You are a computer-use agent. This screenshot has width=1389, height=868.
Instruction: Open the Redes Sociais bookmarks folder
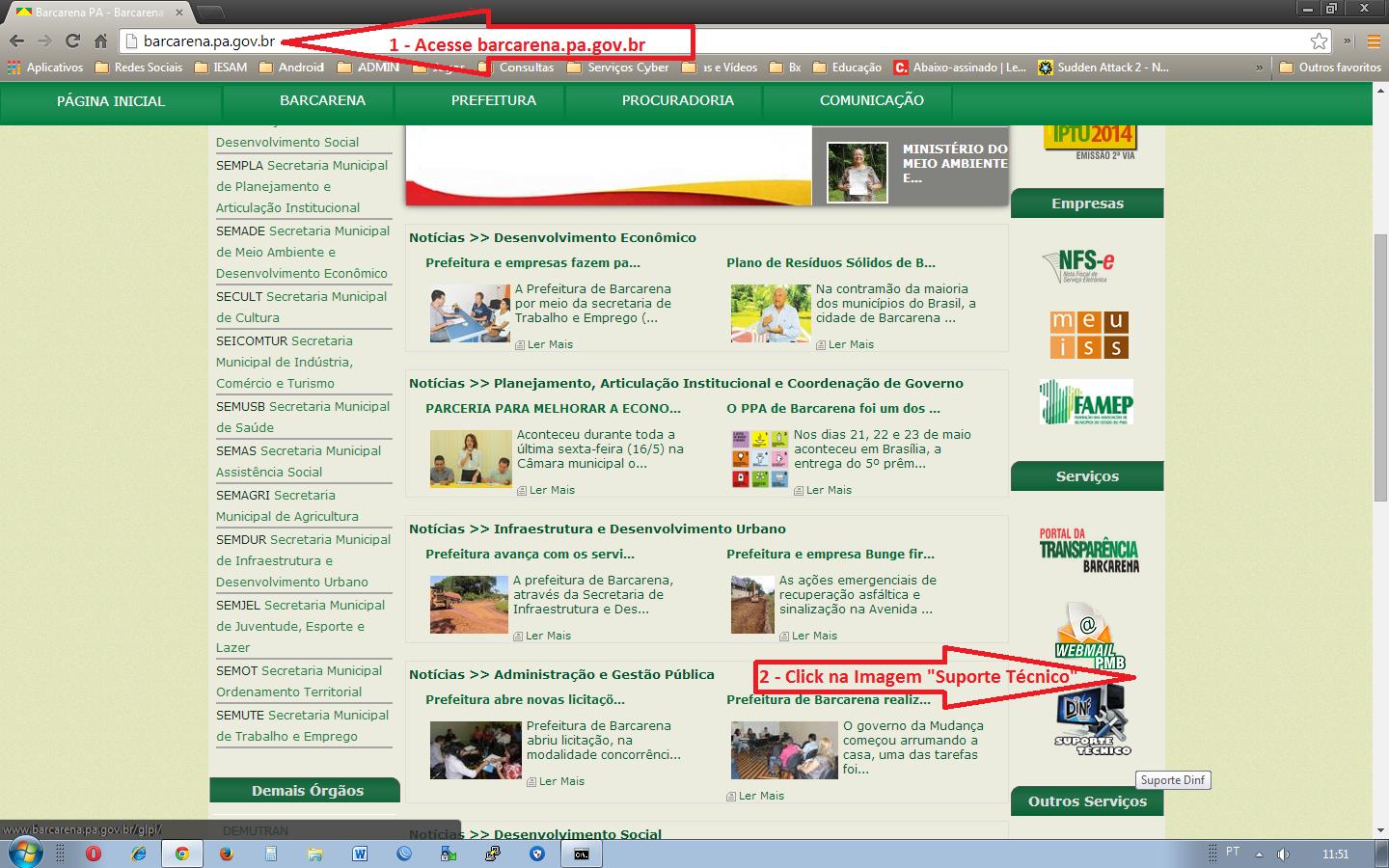coord(138,68)
